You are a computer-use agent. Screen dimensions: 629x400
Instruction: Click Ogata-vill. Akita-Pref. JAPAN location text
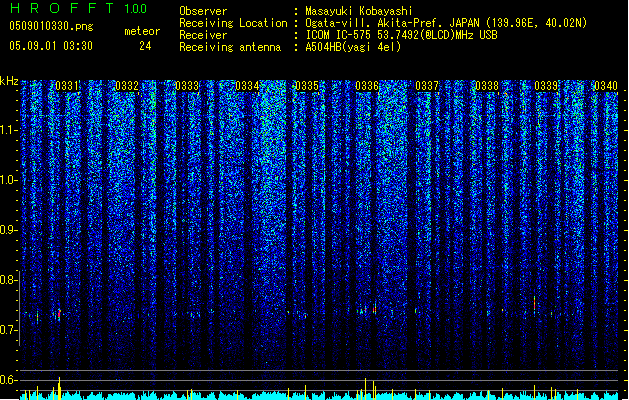tap(446, 23)
